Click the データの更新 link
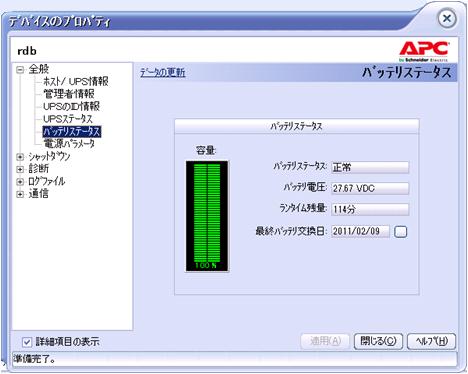 tap(162, 72)
